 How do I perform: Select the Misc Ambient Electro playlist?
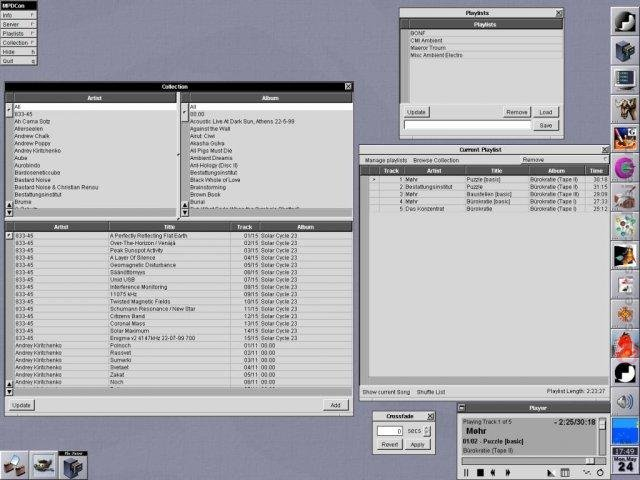tap(436, 55)
